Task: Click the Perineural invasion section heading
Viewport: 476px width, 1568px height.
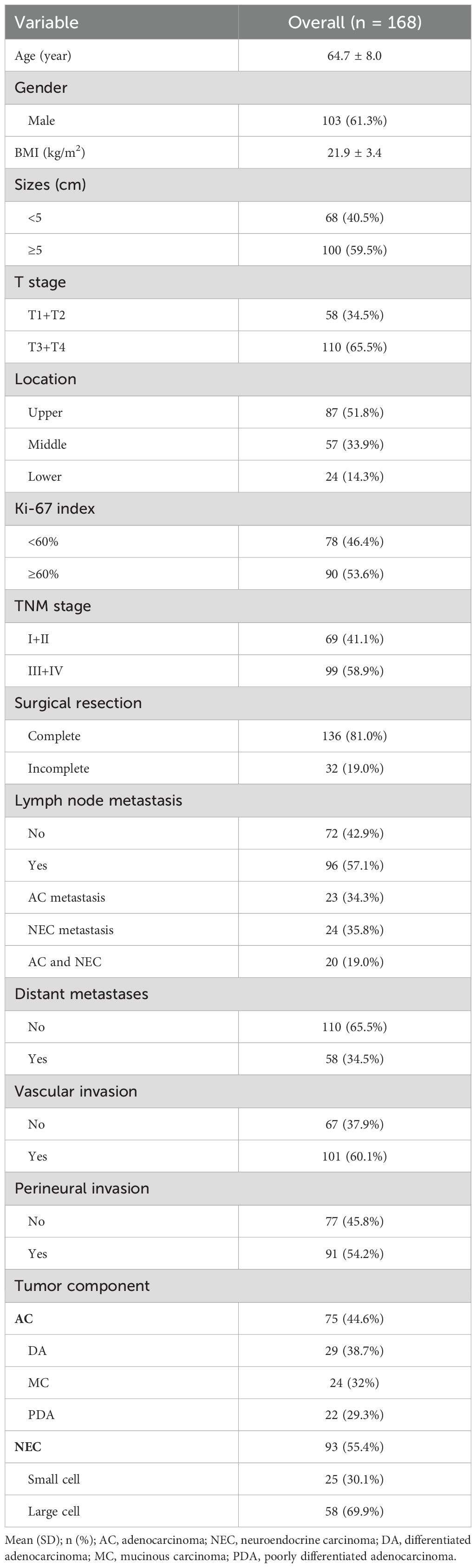Action: 82,1188
